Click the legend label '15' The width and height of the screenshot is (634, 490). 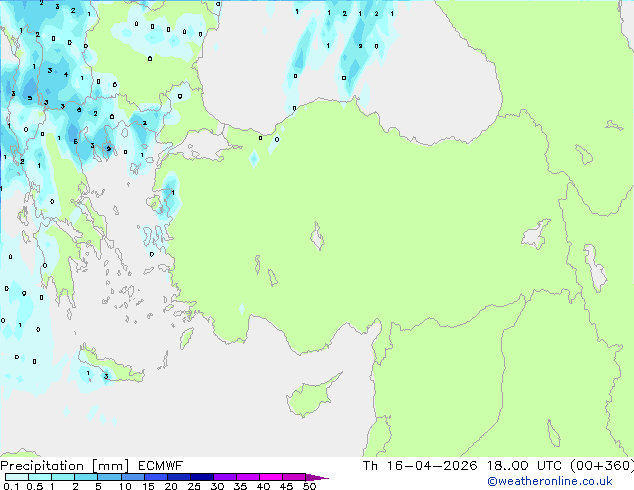click(x=148, y=486)
